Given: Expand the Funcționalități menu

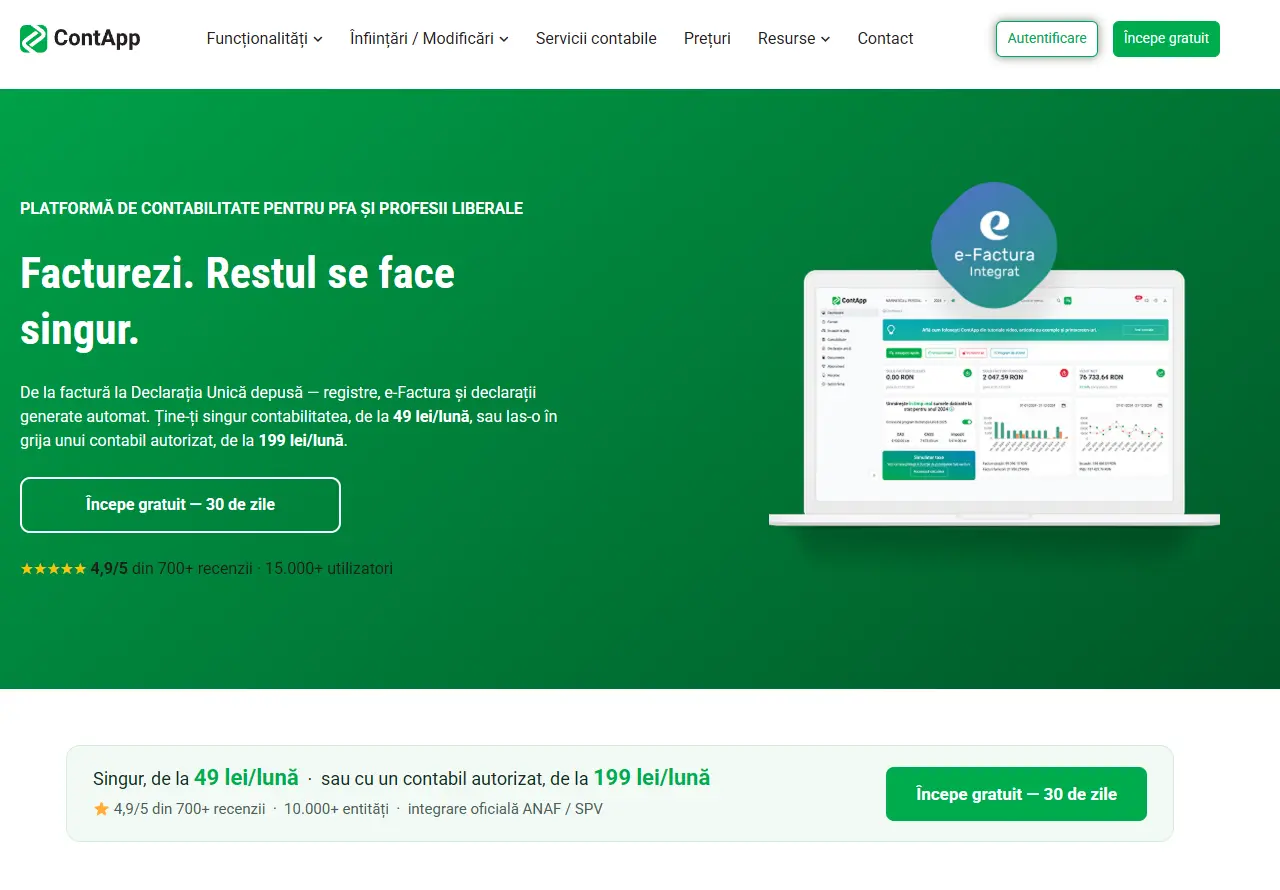Looking at the screenshot, I should tap(264, 39).
